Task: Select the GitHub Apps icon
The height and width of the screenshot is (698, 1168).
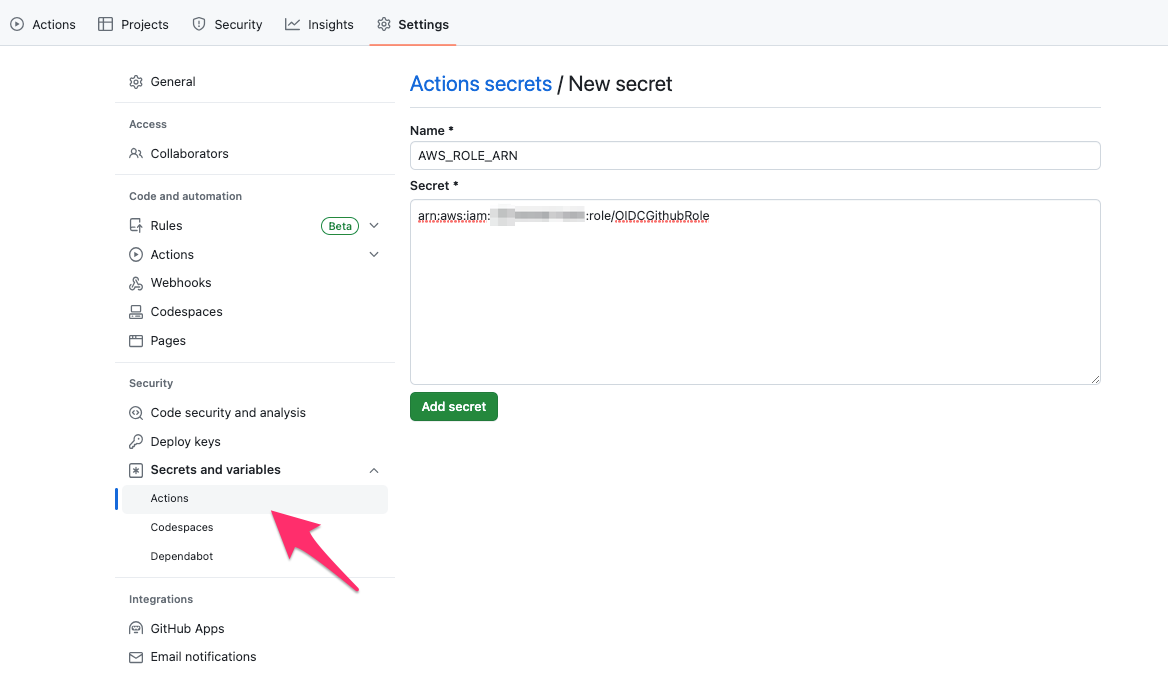Action: click(x=135, y=628)
